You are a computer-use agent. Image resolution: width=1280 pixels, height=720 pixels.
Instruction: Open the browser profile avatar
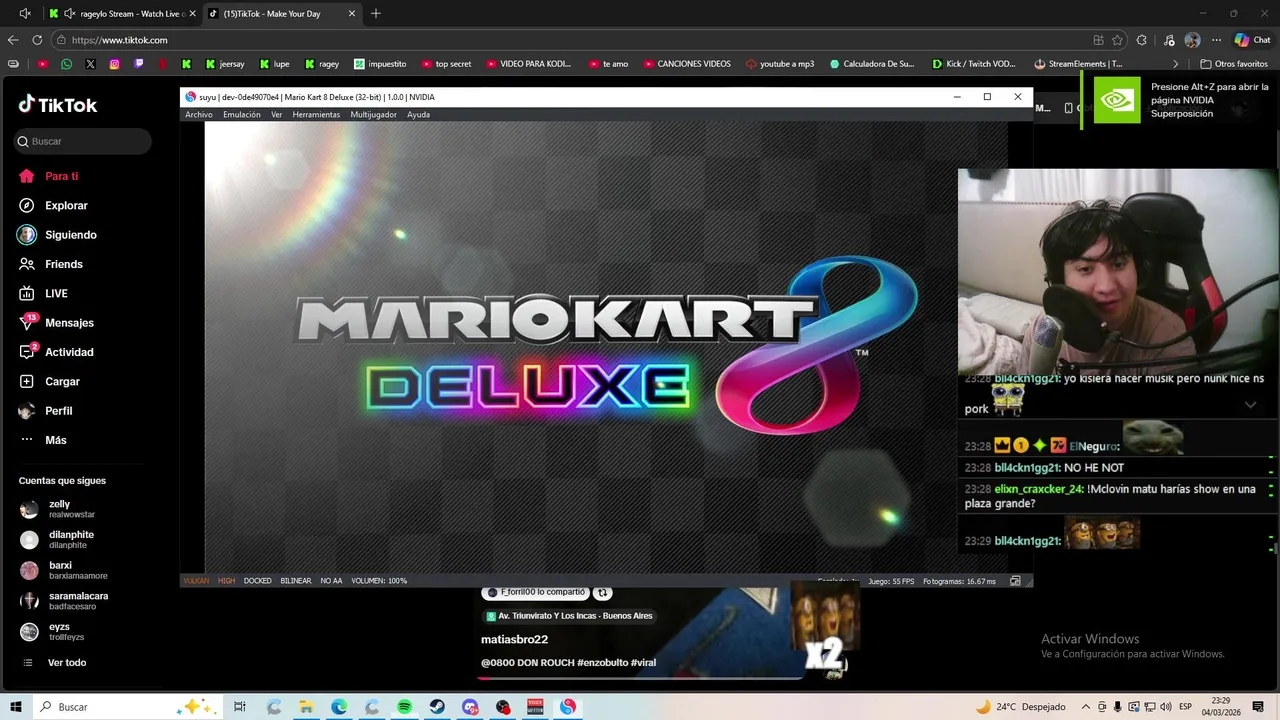pos(1192,40)
